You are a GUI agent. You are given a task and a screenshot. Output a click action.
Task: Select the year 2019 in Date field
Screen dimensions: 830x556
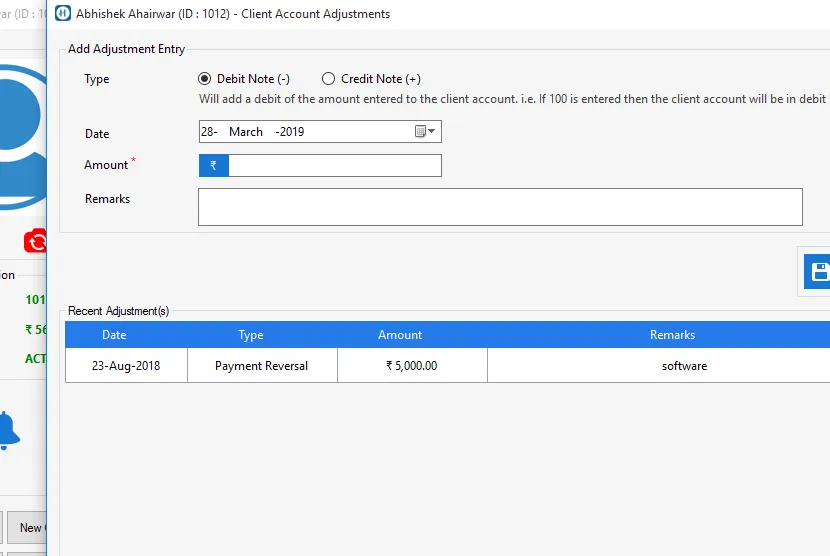coord(292,132)
